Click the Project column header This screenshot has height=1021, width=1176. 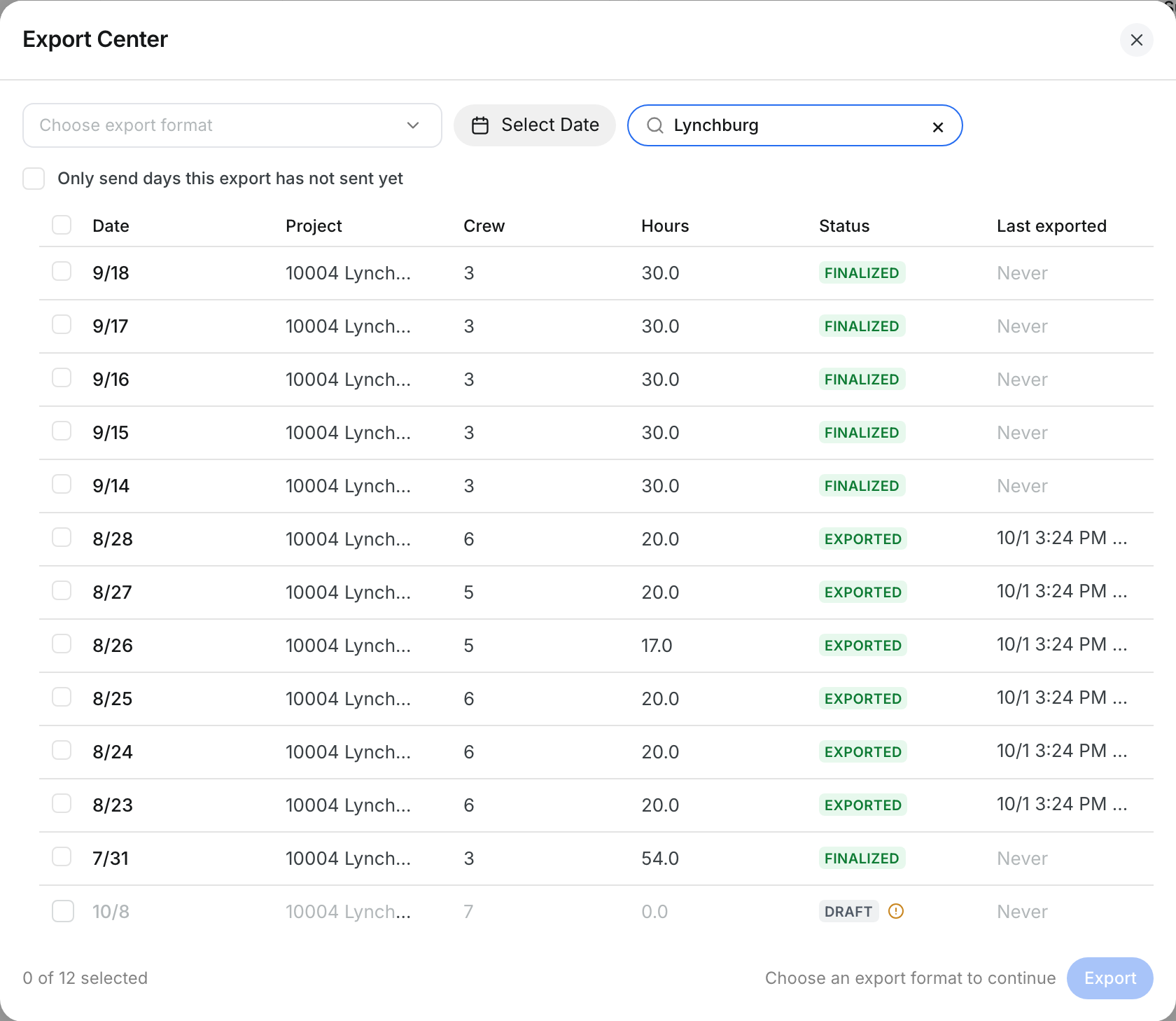(314, 226)
